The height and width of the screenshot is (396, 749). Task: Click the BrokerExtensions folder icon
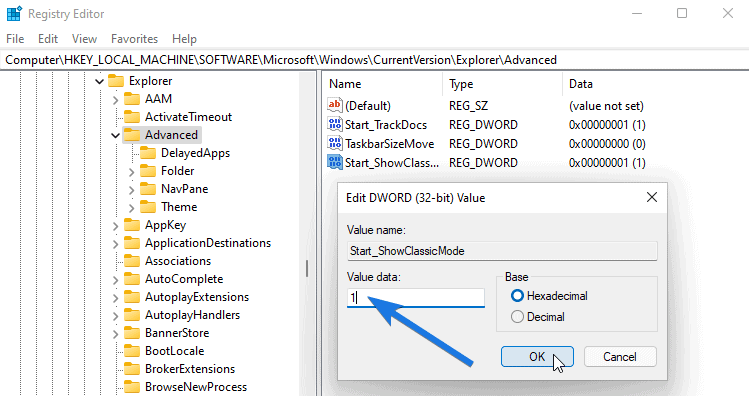132,369
